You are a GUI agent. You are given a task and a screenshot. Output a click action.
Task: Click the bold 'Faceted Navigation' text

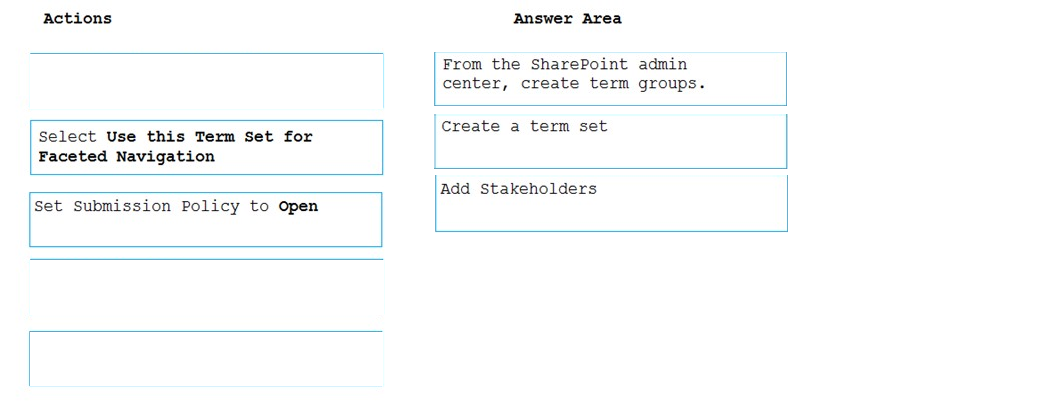click(x=127, y=156)
